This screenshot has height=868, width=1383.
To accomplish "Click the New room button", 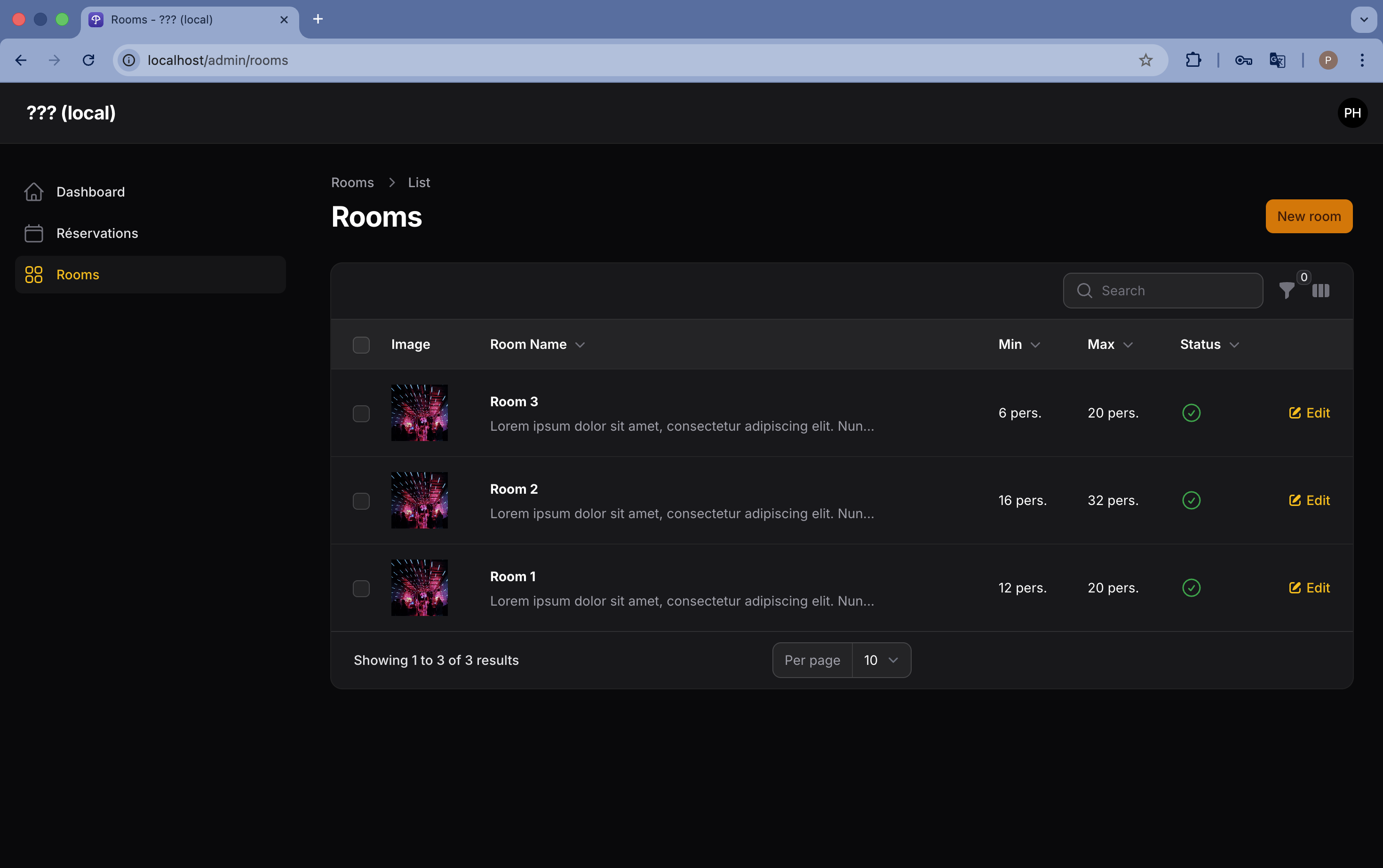I will click(x=1308, y=216).
